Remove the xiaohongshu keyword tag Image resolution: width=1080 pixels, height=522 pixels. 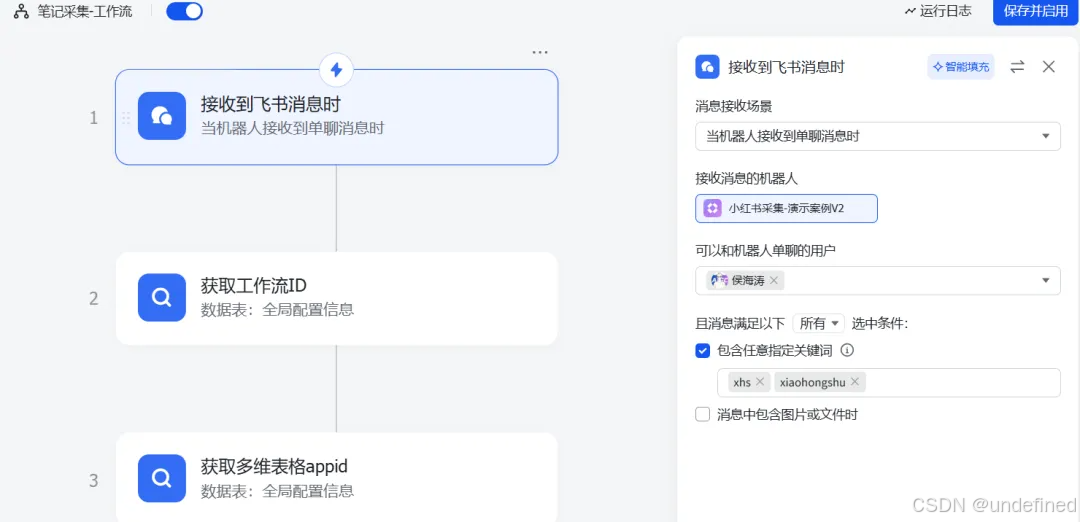(x=855, y=382)
